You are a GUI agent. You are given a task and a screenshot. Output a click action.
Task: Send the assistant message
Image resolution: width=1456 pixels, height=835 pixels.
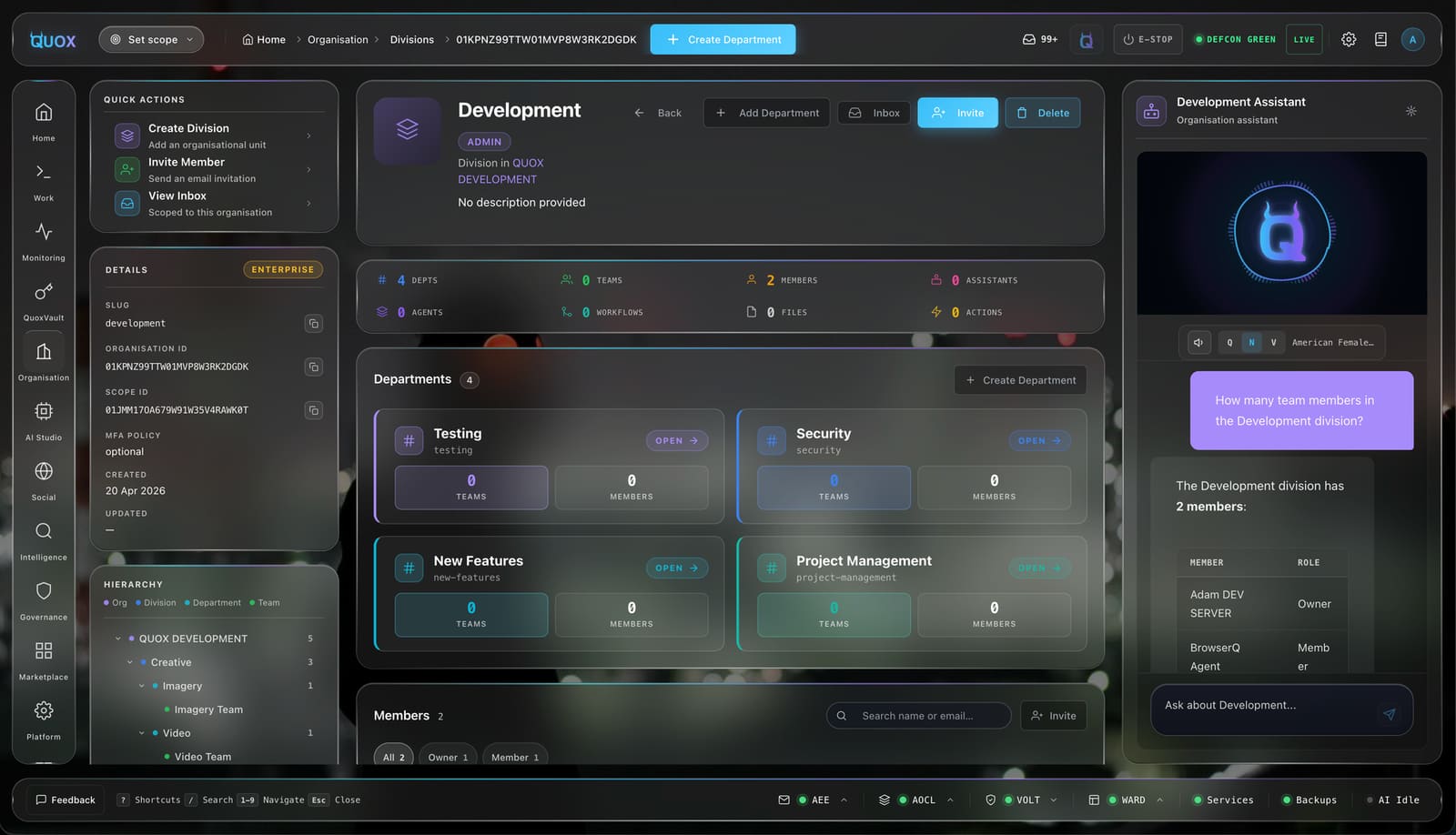pyautogui.click(x=1390, y=714)
